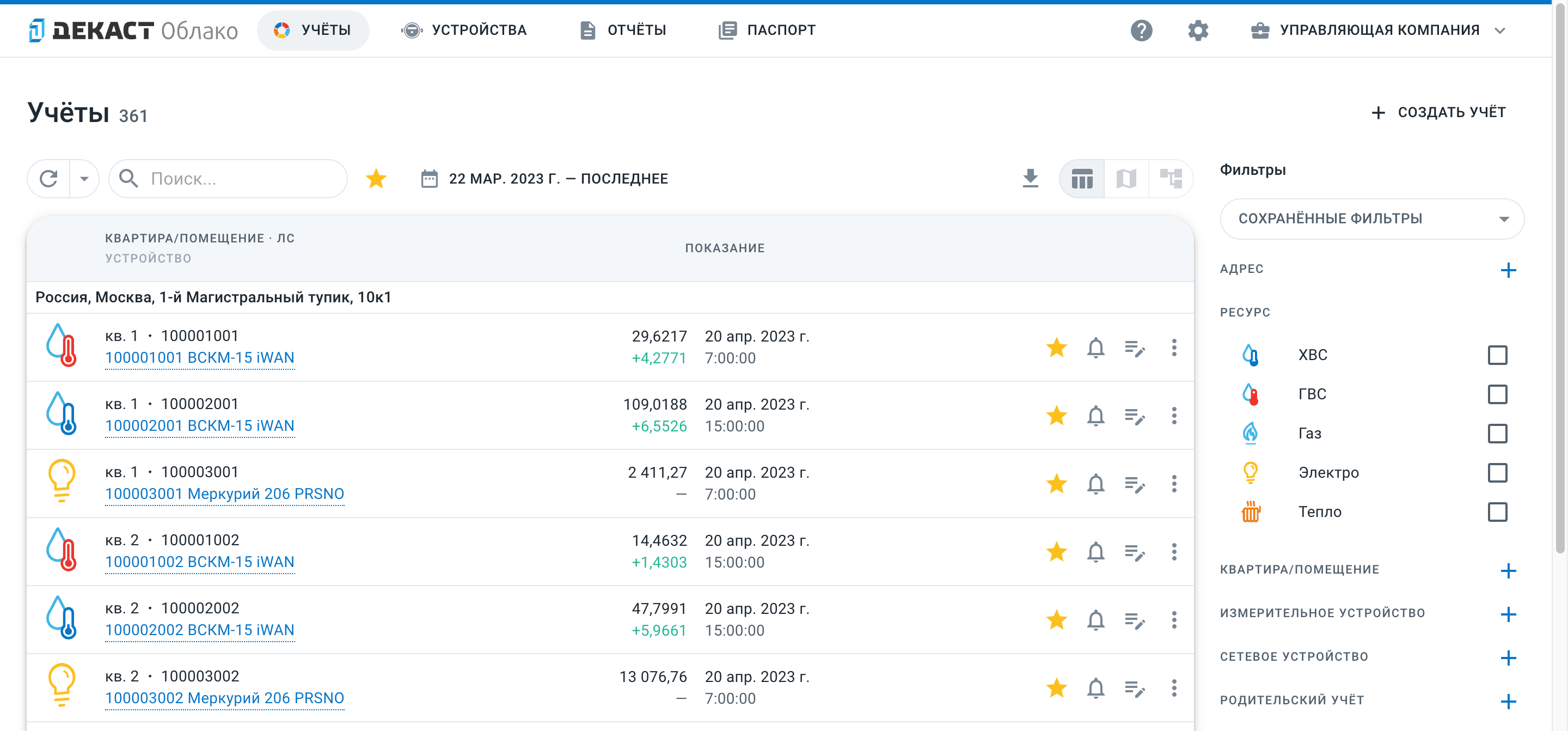The width and height of the screenshot is (1568, 731).
Task: Add an Адрес filter with plus
Action: [1508, 270]
